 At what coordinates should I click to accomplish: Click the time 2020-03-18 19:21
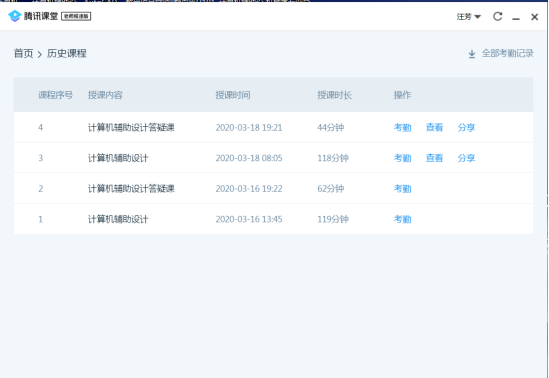249,127
